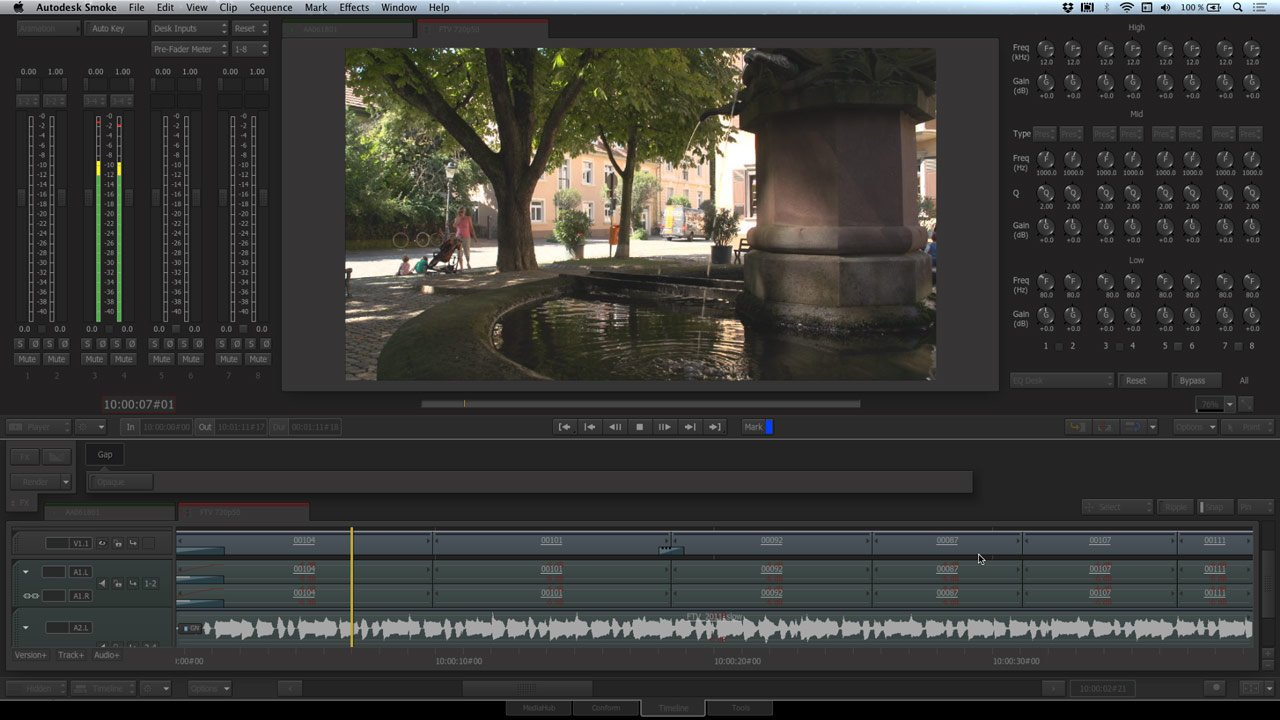Screen dimensions: 1280x720
Task: Click the stereo link icon beside A1.R
Action: pos(31,596)
